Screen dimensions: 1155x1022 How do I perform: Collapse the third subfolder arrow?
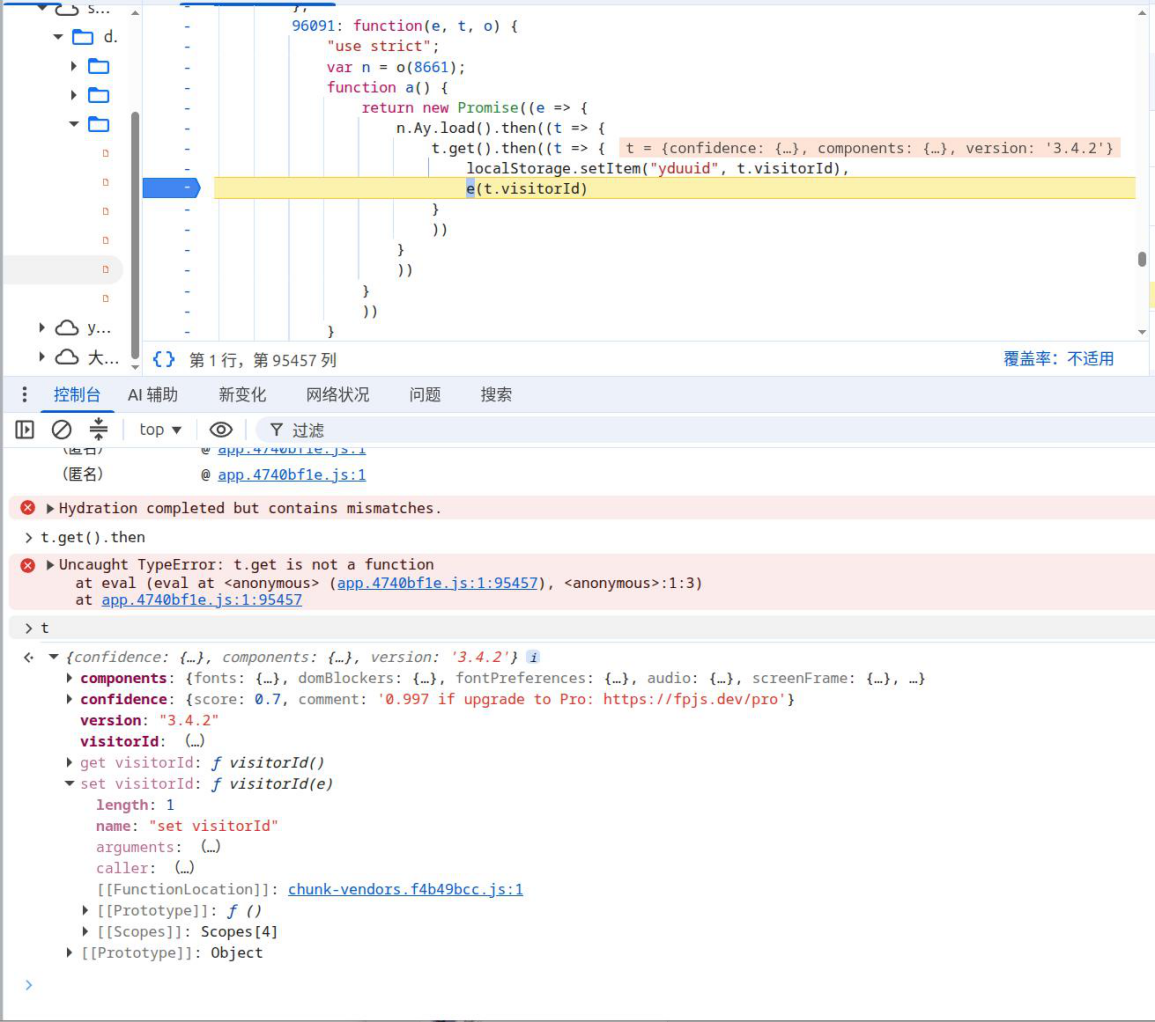pyautogui.click(x=74, y=124)
